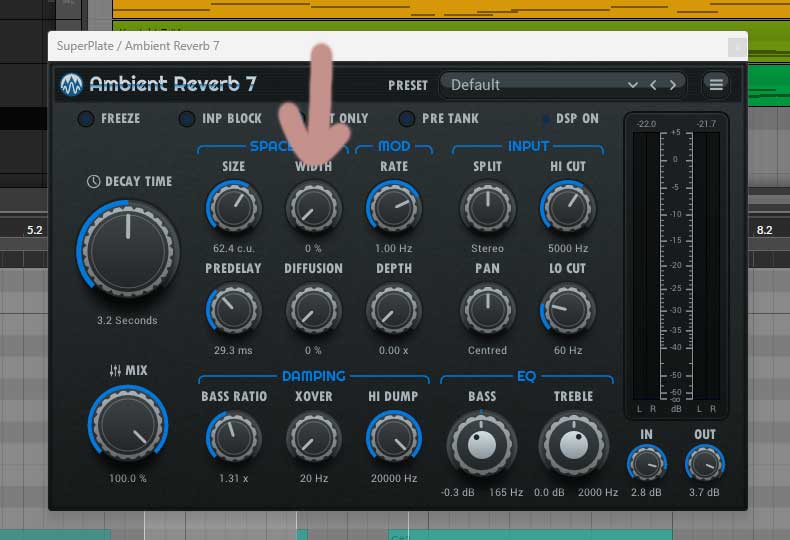This screenshot has height=540, width=790.
Task: Click the Size knob in Space section
Action: coord(233,208)
